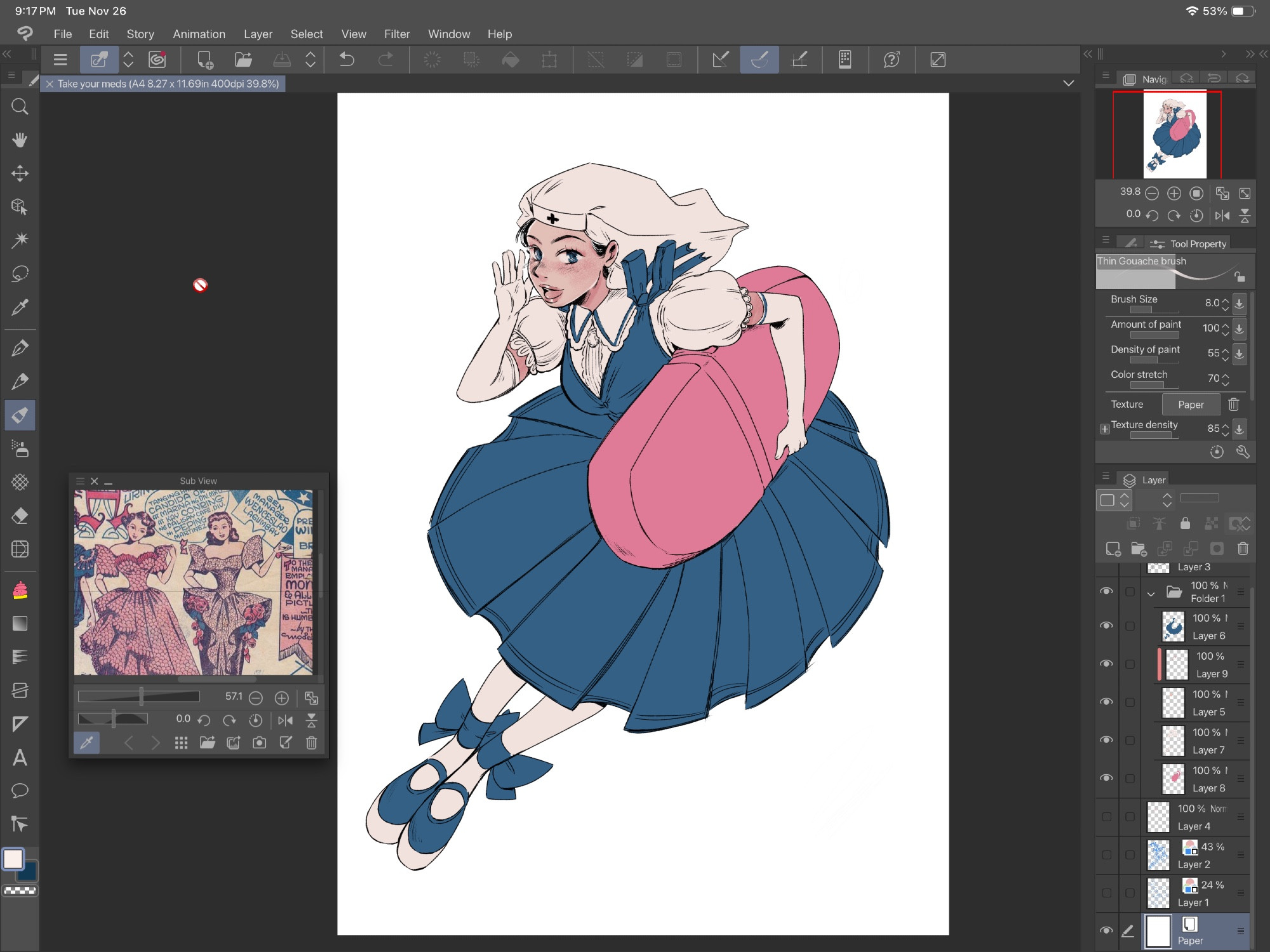Hide Layer 9 with its eye icon
The height and width of the screenshot is (952, 1270).
(1106, 664)
